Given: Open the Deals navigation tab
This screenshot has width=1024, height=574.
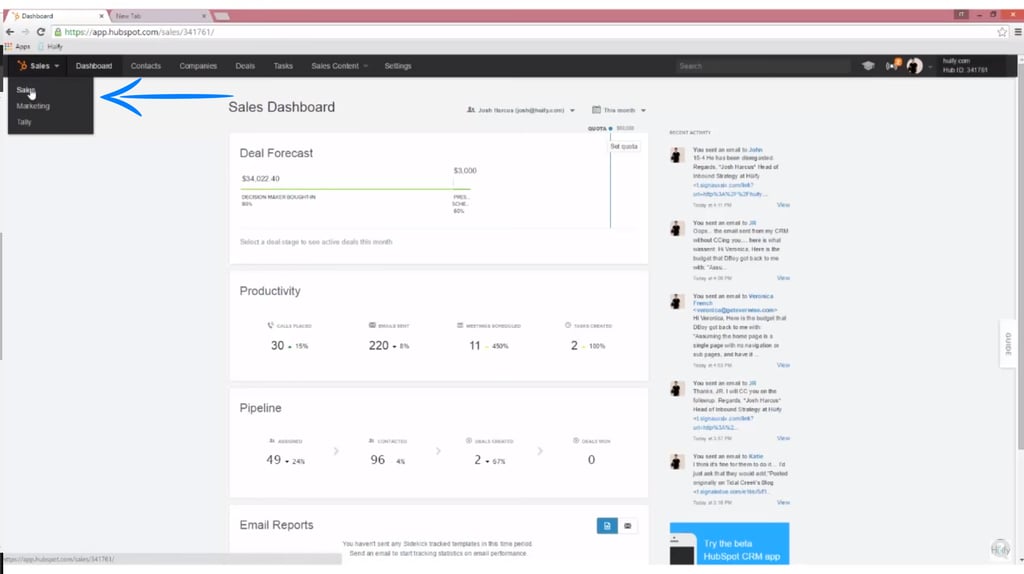Looking at the screenshot, I should (245, 66).
